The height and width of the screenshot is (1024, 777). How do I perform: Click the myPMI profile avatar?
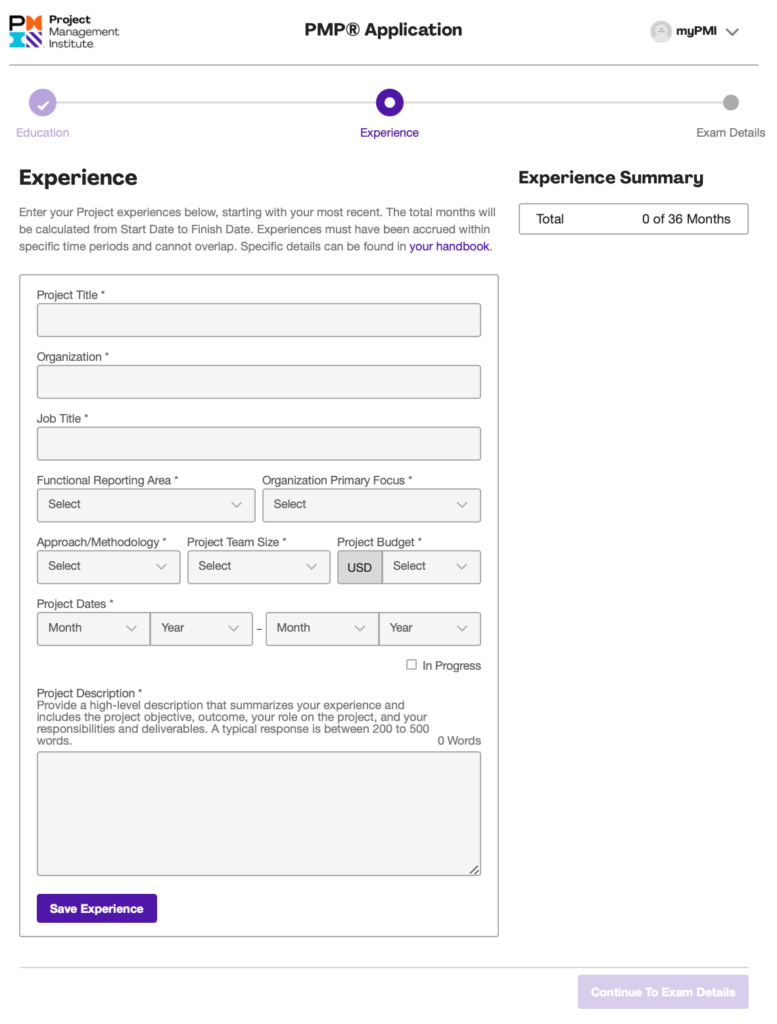coord(661,31)
